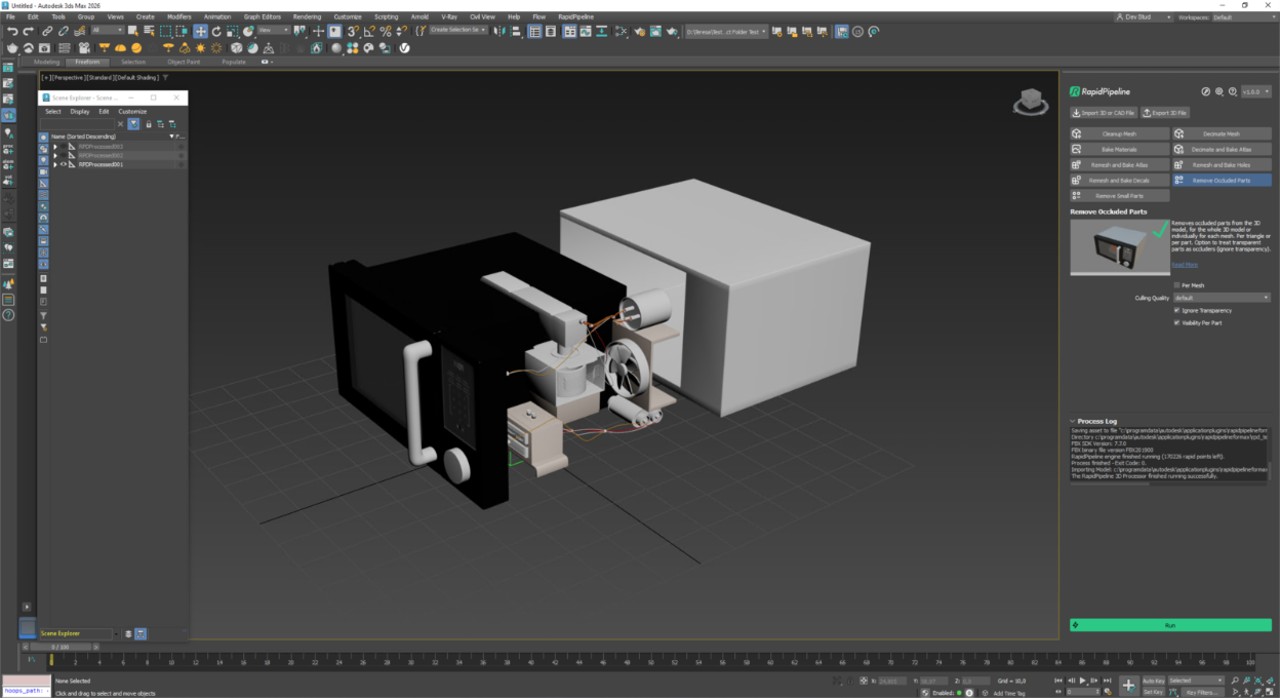
Task: Toggle visibility eye of RPDProcessed001
Action: (64, 164)
